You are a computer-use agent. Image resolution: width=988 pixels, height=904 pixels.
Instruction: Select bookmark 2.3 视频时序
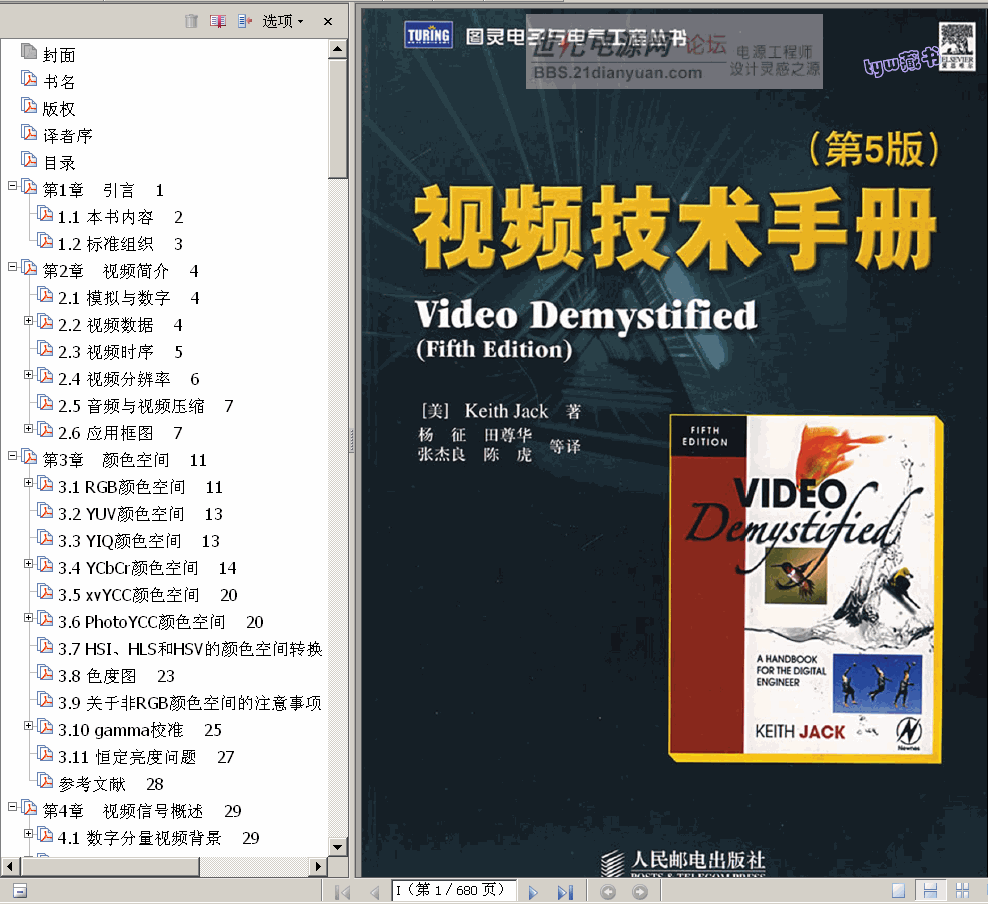point(120,352)
